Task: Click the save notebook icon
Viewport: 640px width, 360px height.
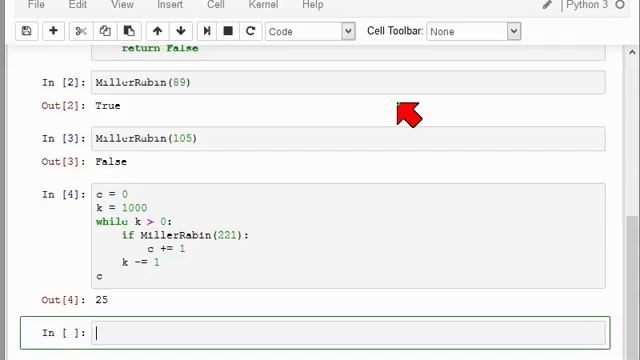Action: point(27,31)
